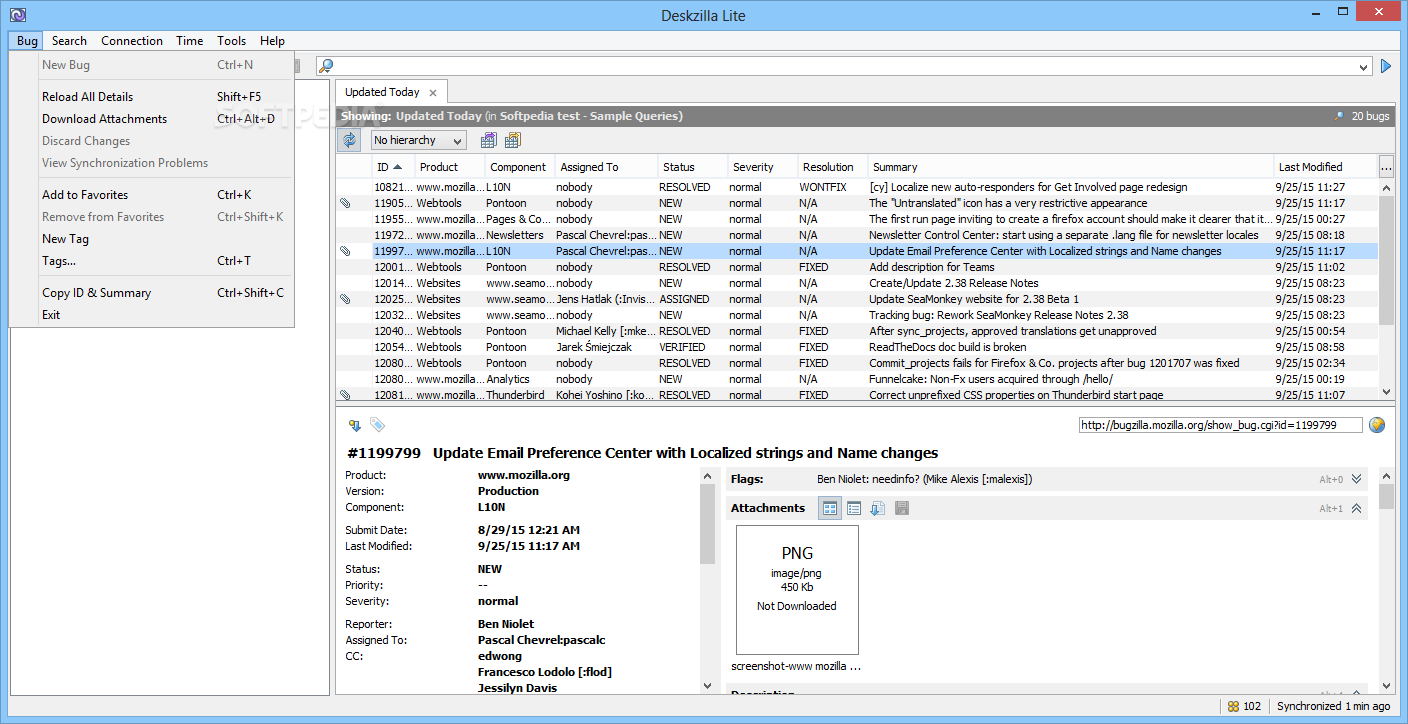Image resolution: width=1408 pixels, height=724 pixels.
Task: Click the Component column header
Action: pos(520,167)
